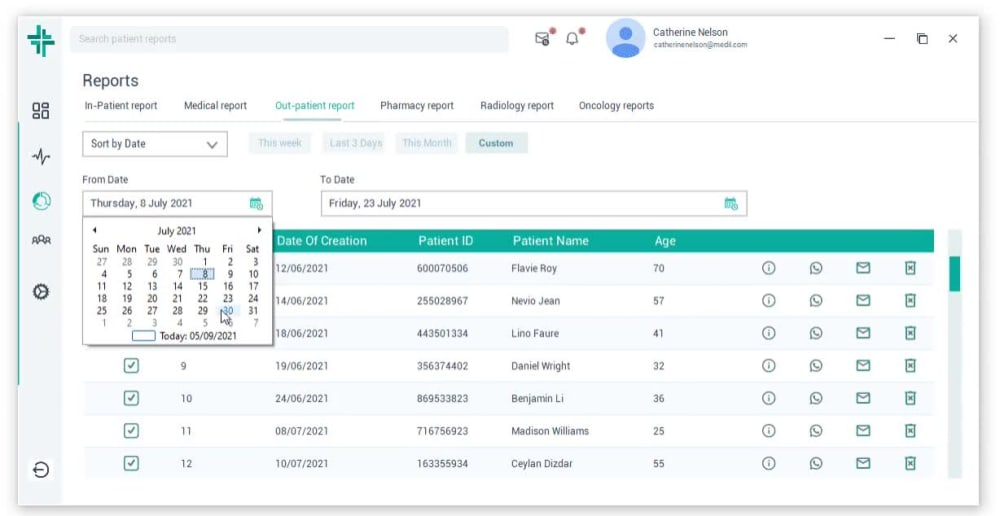Viewport: 1000px width, 516px height.
Task: Select patient ID 716756923
Action: tap(443, 431)
